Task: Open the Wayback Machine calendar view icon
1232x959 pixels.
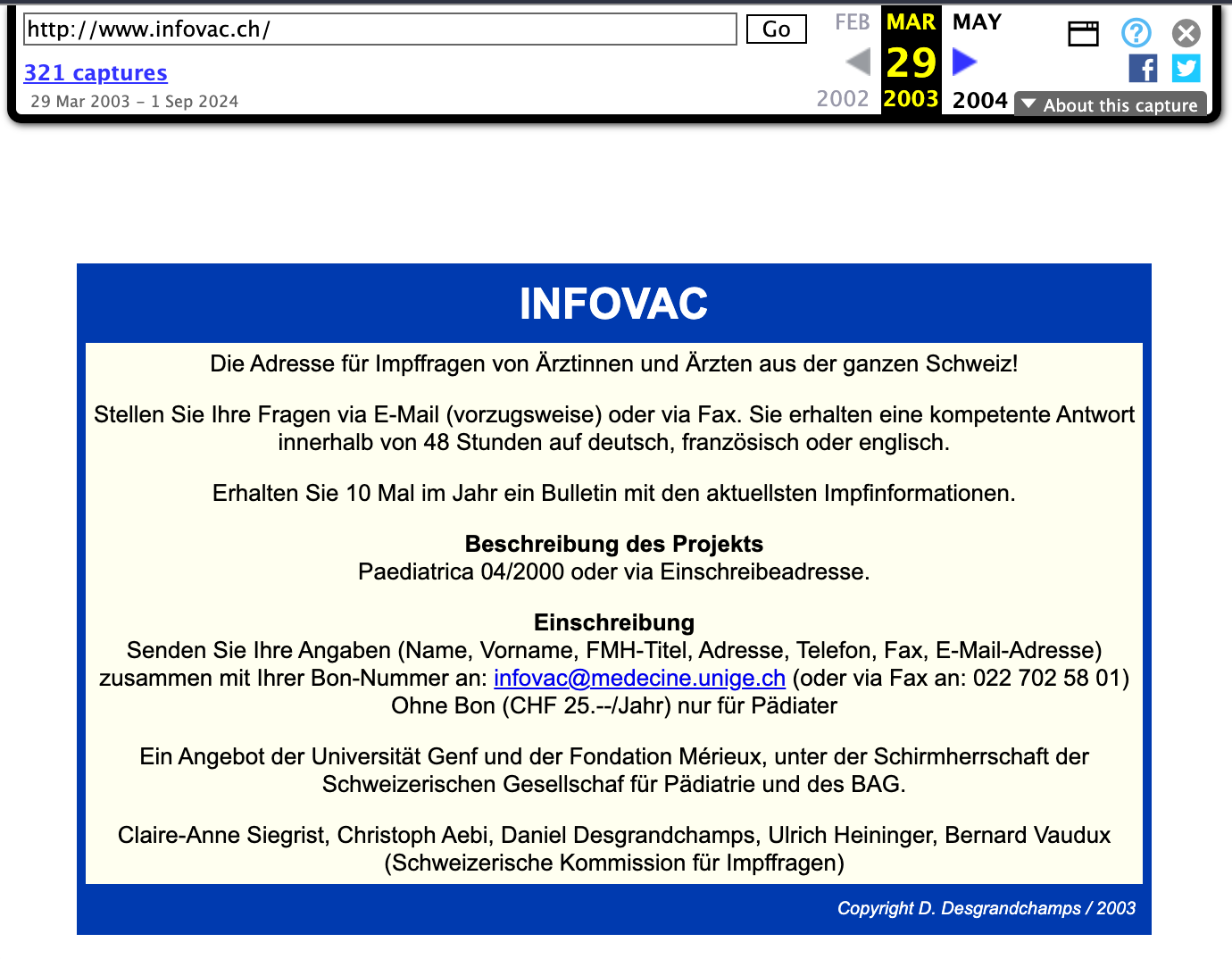Action: (1083, 33)
